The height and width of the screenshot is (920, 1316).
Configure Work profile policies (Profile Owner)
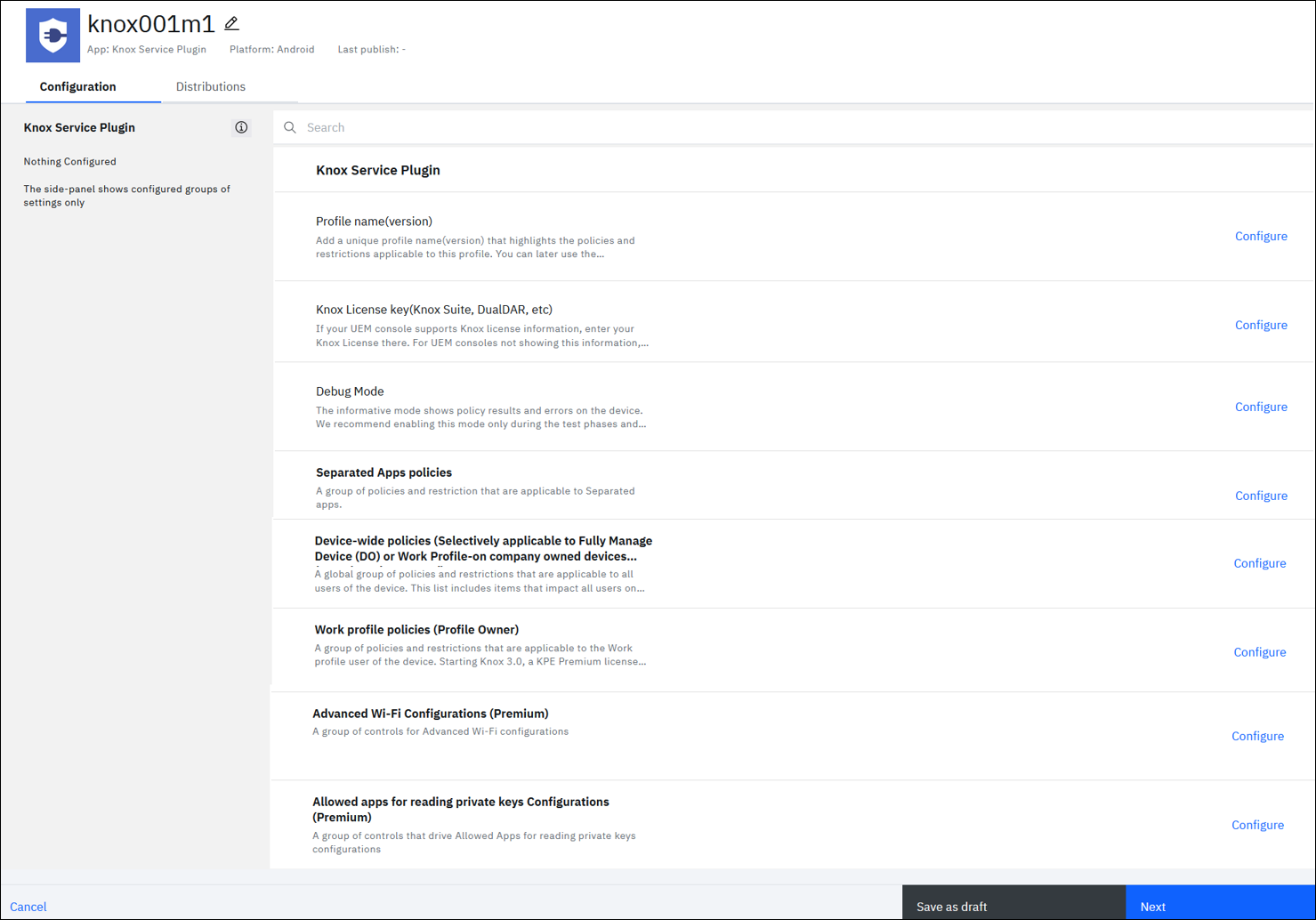pyautogui.click(x=1259, y=652)
